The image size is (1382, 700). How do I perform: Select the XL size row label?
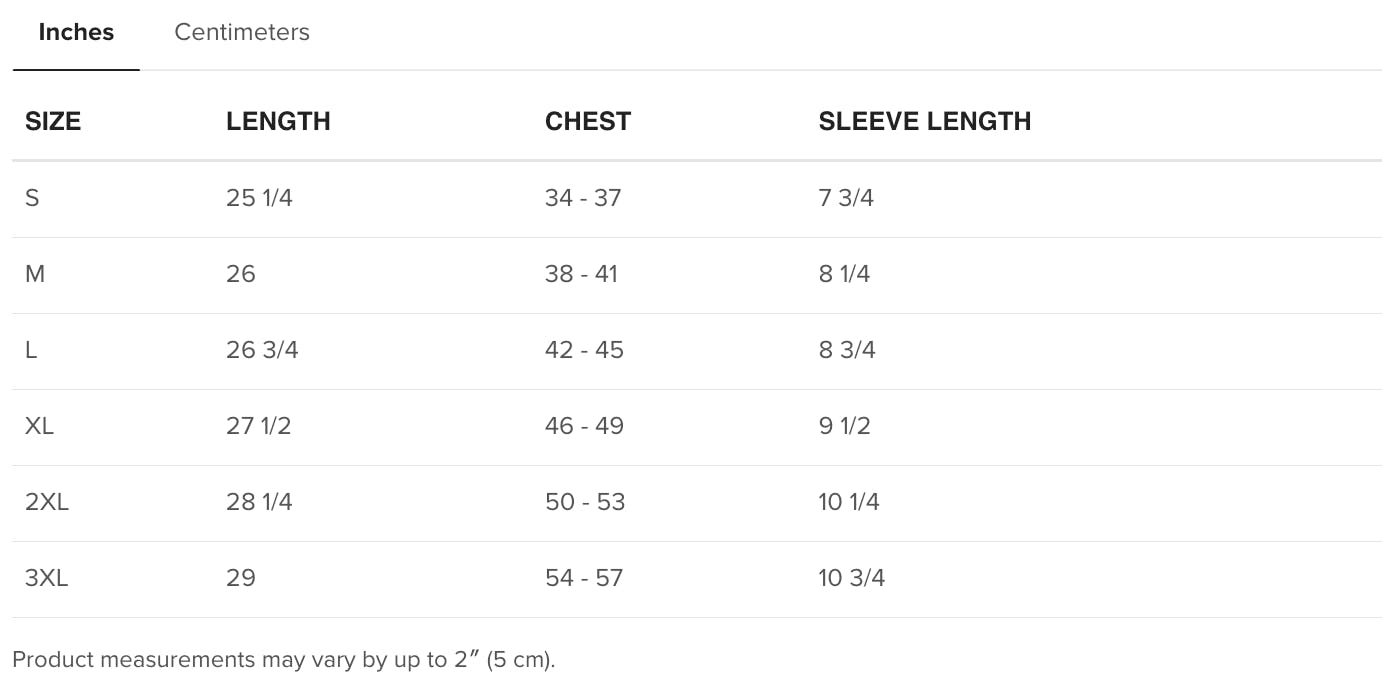coord(40,426)
